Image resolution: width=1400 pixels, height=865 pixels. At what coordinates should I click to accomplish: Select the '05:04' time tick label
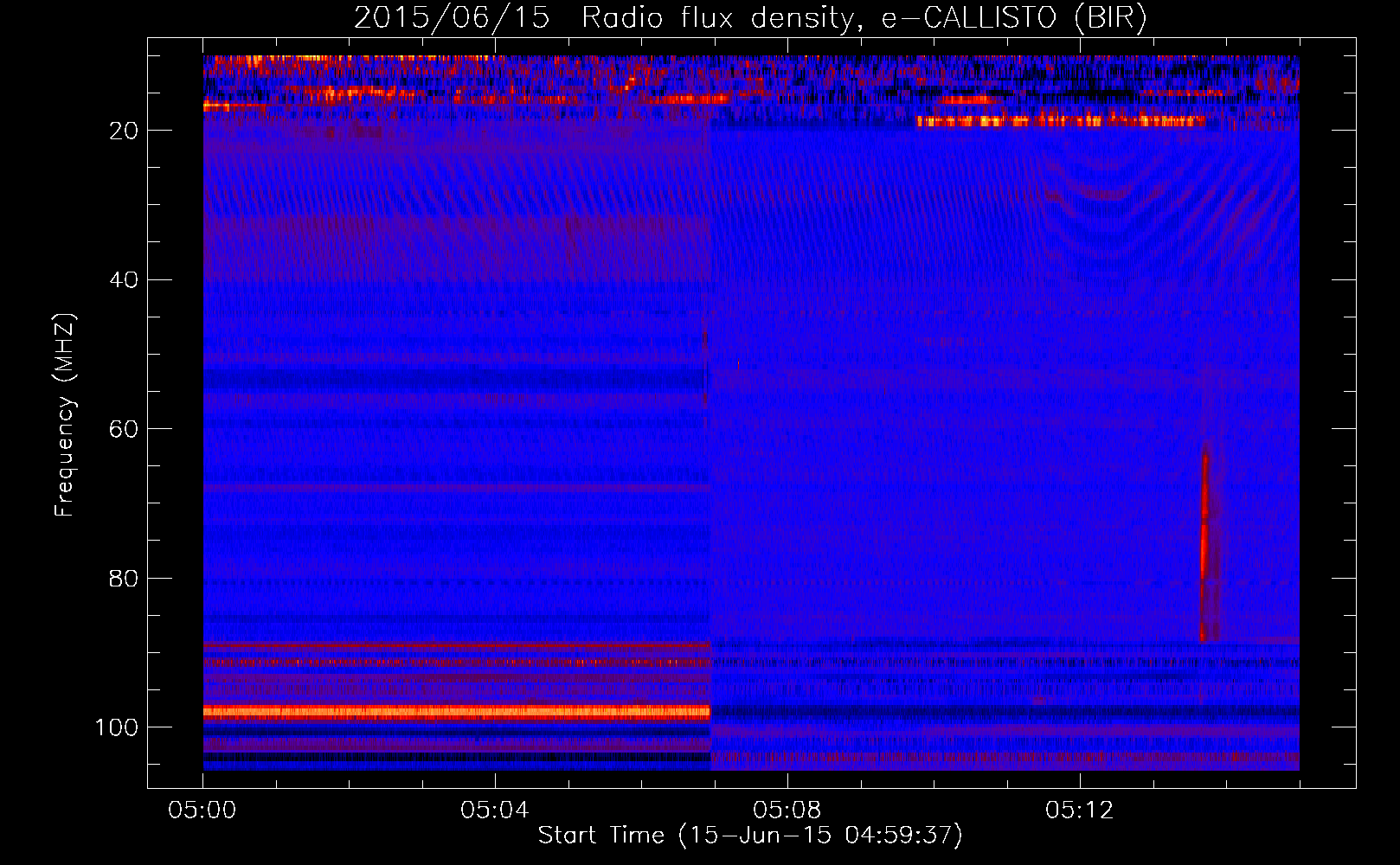495,811
